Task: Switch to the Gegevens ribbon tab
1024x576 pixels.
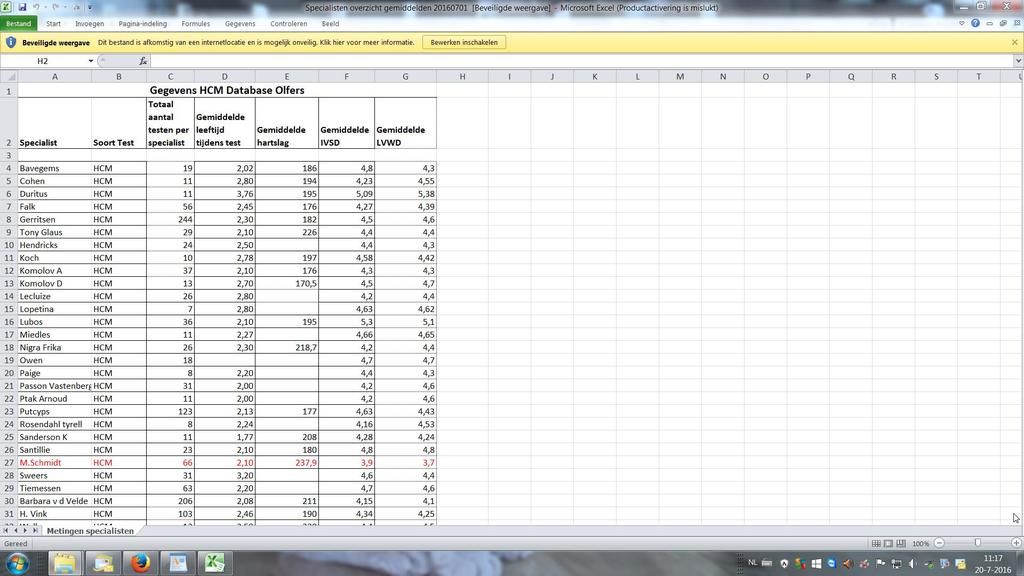Action: click(240, 24)
